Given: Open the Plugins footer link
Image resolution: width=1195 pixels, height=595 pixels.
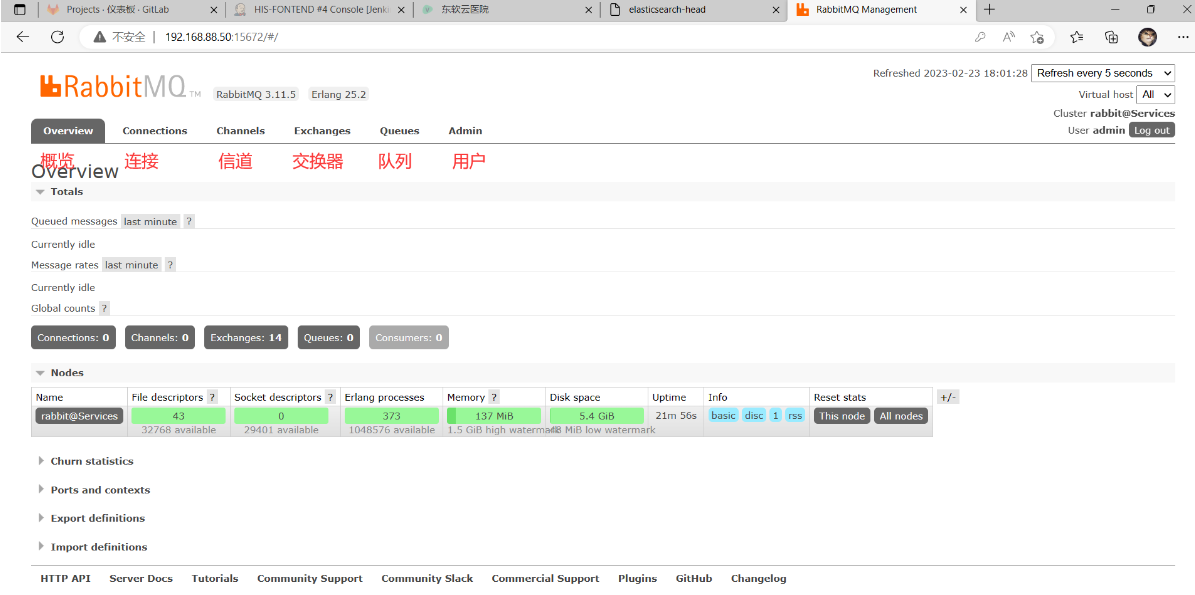Looking at the screenshot, I should tap(638, 579).
